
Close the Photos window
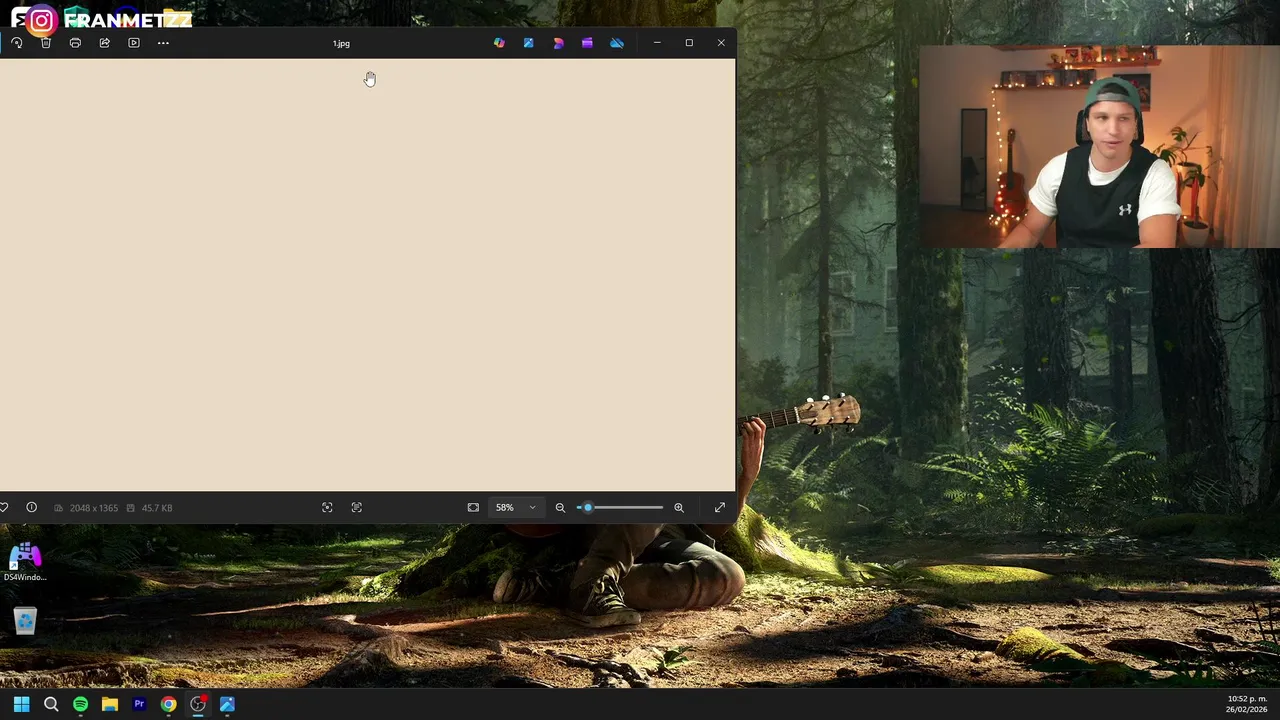[721, 43]
